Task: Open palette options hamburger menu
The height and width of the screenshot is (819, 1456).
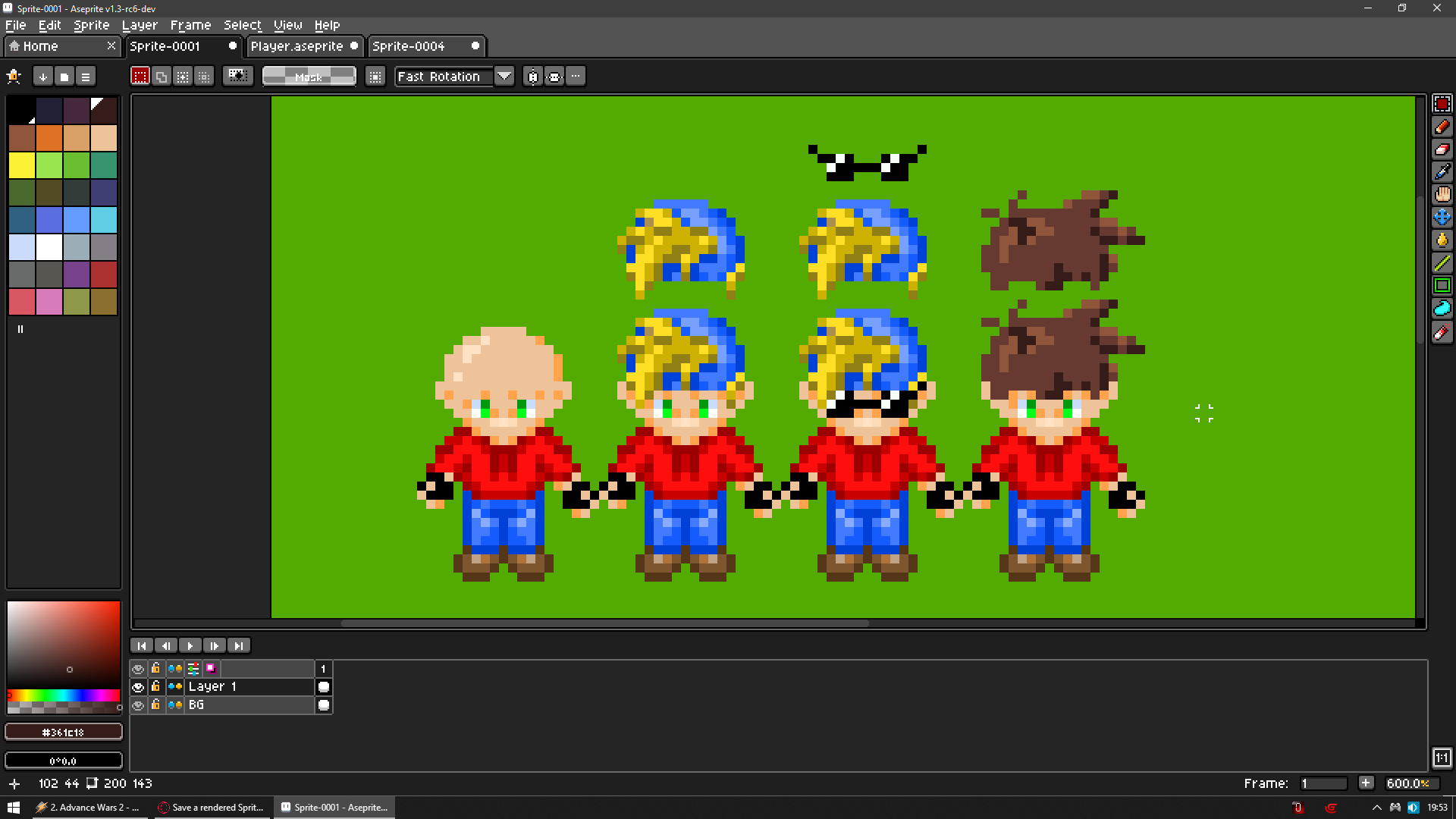Action: [86, 77]
